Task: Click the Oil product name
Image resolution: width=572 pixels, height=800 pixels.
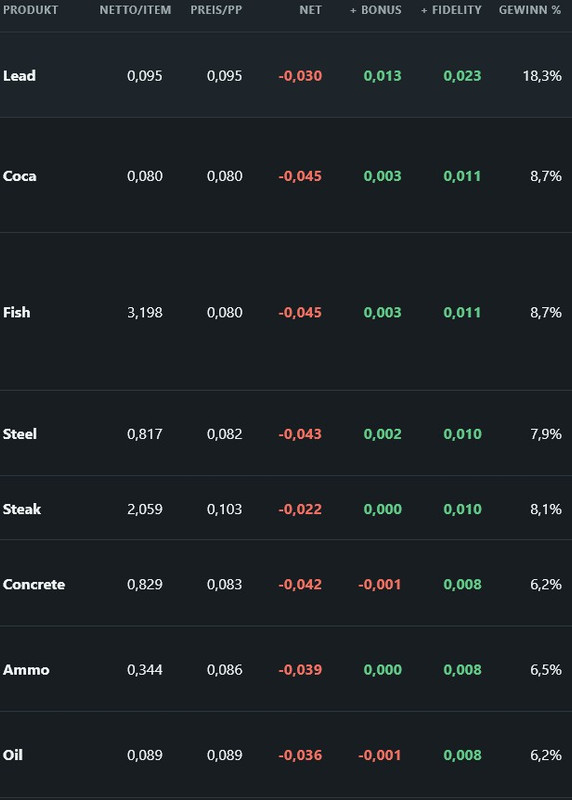Action: pyautogui.click(x=13, y=755)
